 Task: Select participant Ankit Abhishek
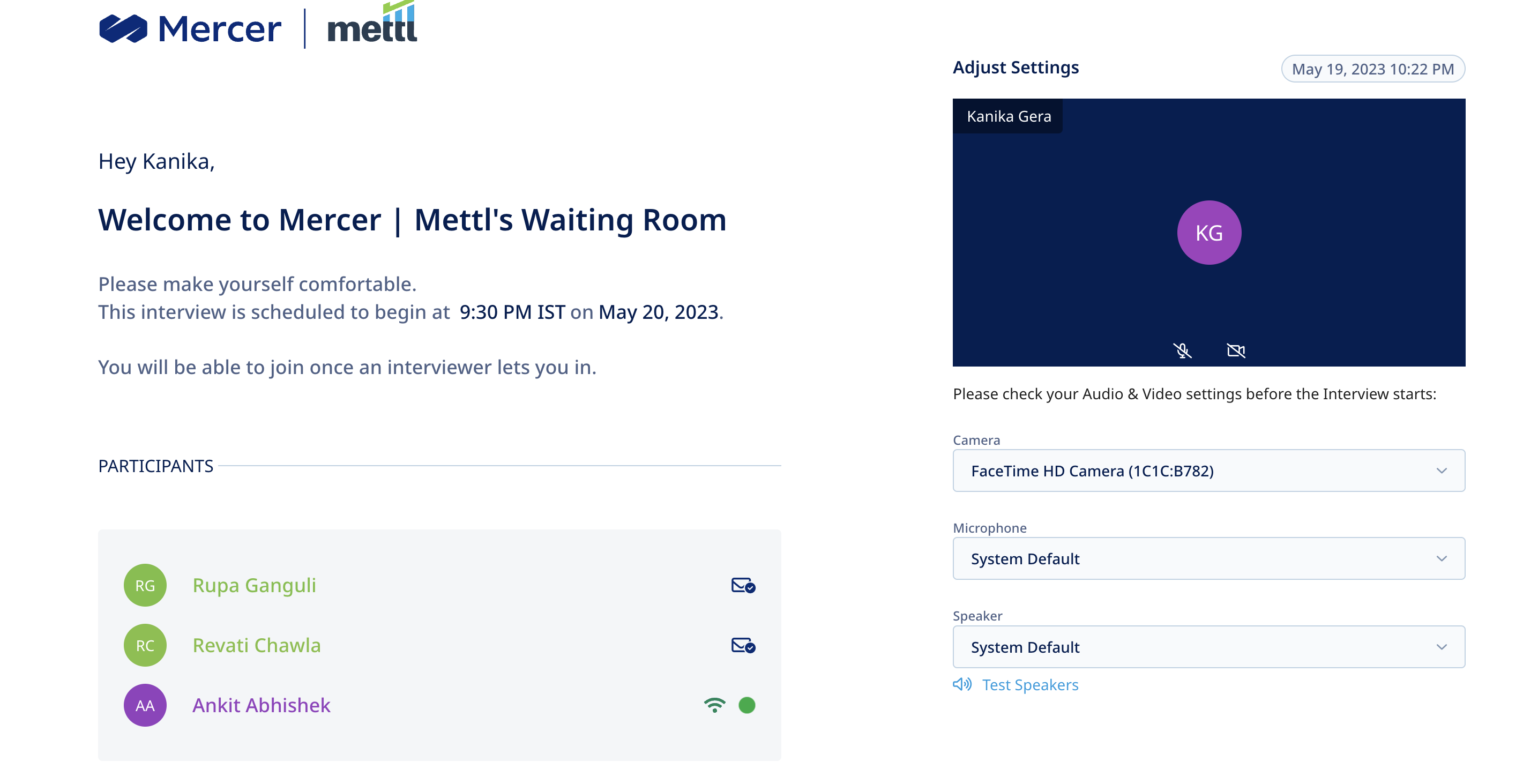[x=262, y=705]
